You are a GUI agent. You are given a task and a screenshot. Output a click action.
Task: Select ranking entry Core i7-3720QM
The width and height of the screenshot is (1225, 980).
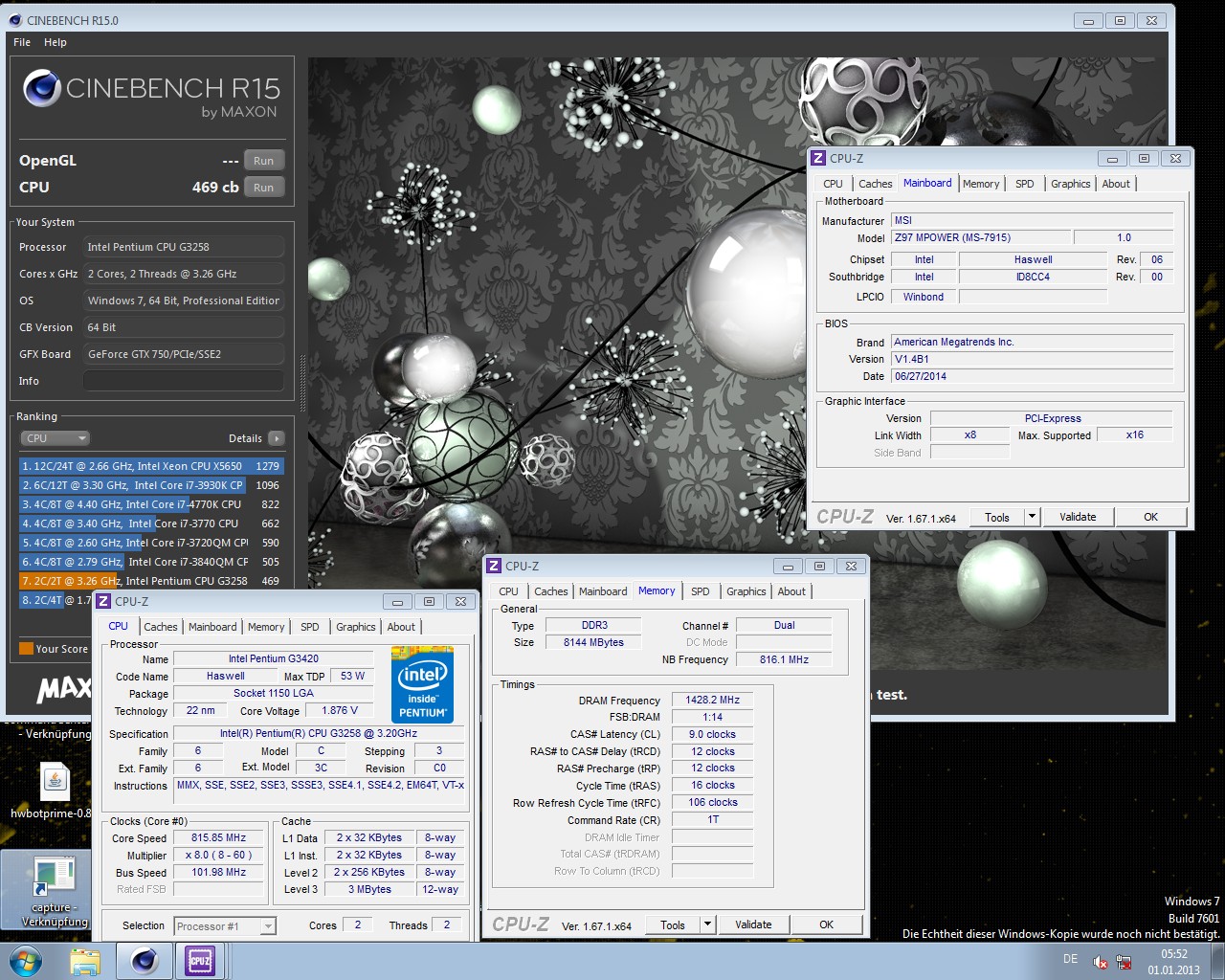click(151, 543)
